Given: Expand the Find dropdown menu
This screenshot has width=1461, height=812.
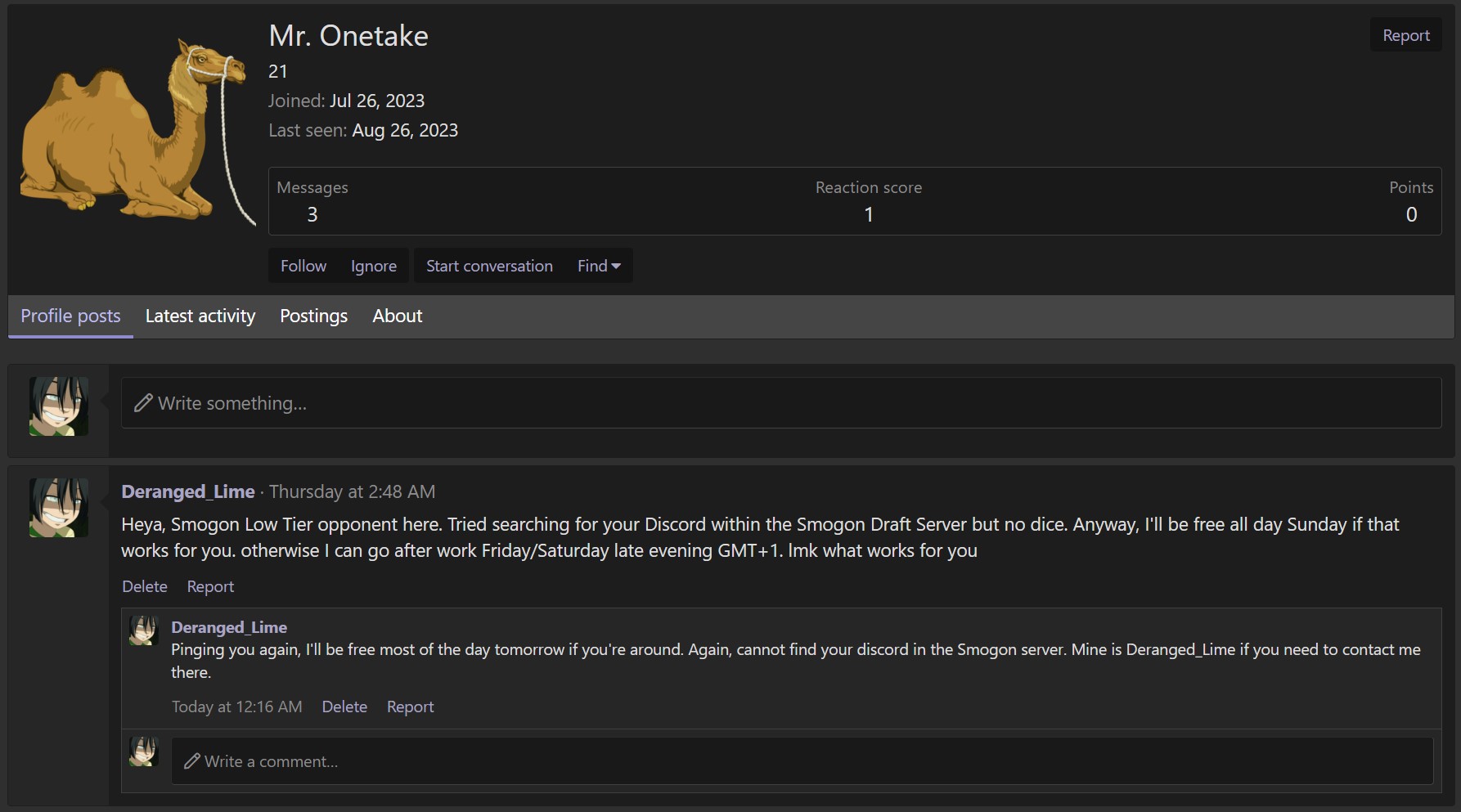Looking at the screenshot, I should tap(599, 266).
